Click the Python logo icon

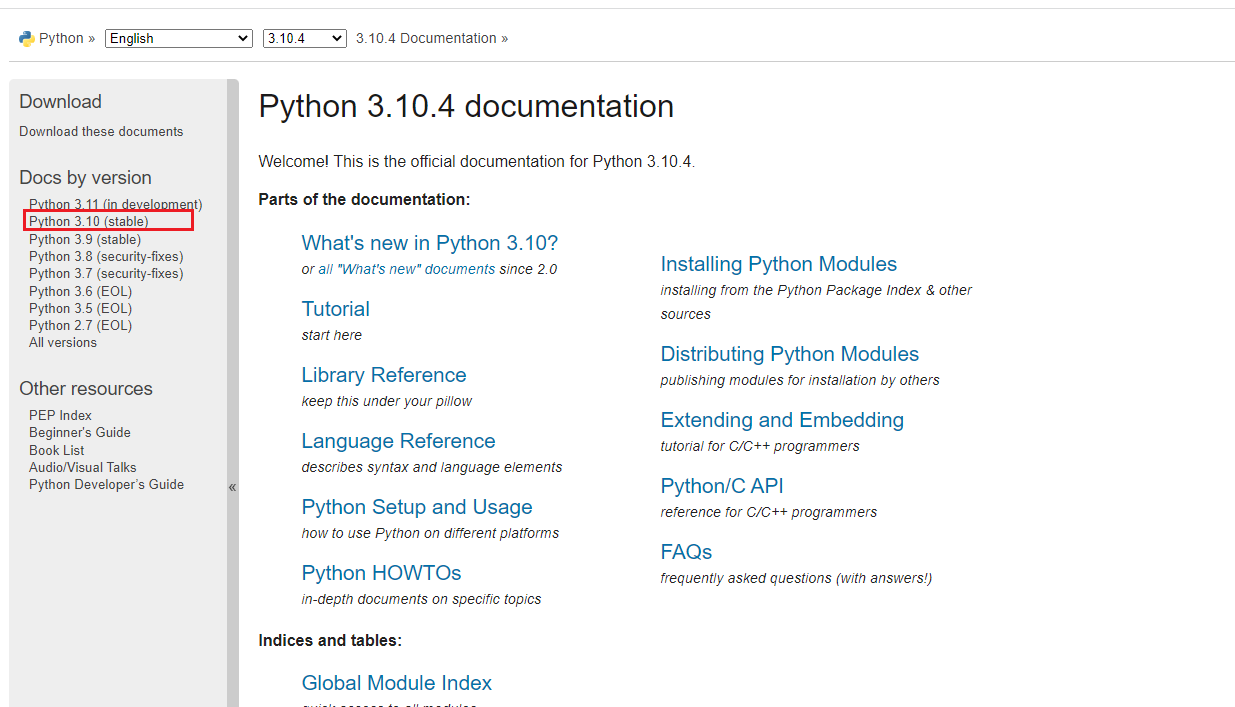pos(26,39)
